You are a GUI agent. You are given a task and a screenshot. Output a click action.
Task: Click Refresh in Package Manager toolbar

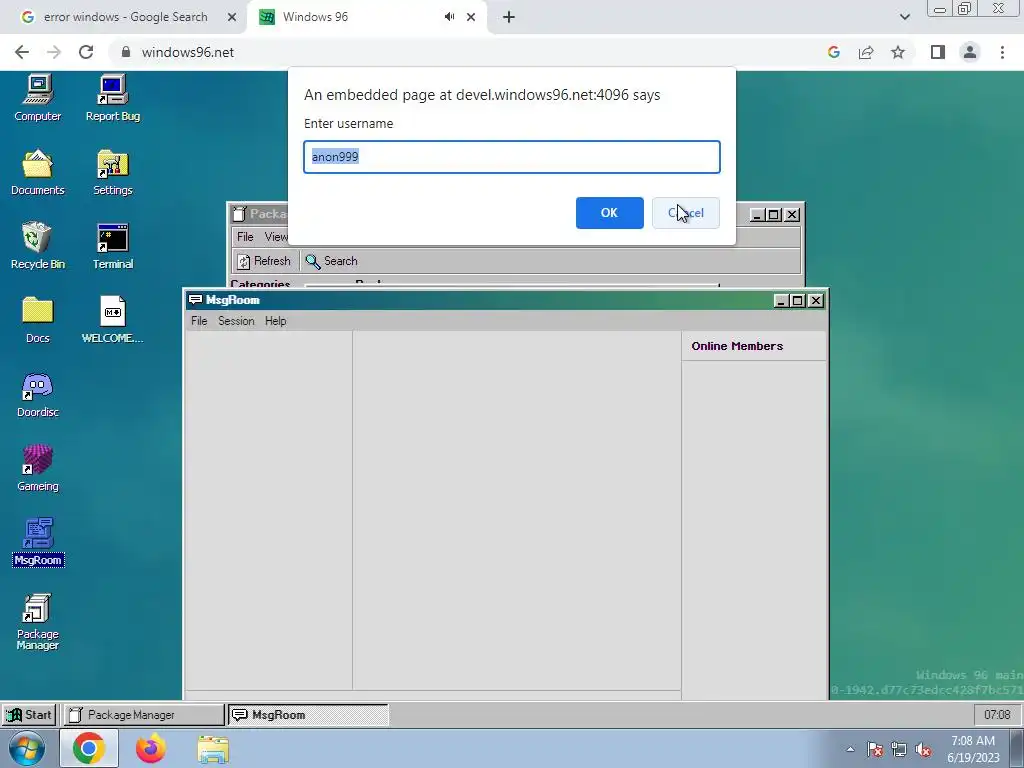[264, 261]
